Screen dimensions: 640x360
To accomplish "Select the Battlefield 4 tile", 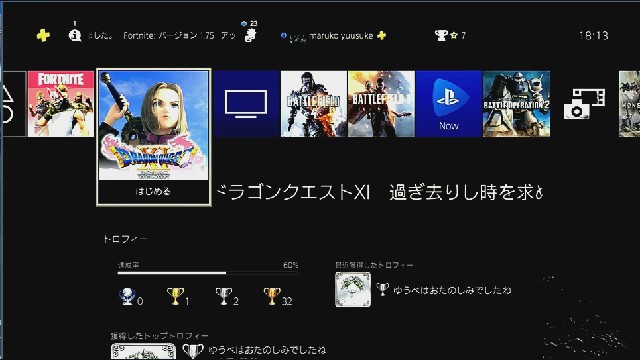I will (313, 104).
